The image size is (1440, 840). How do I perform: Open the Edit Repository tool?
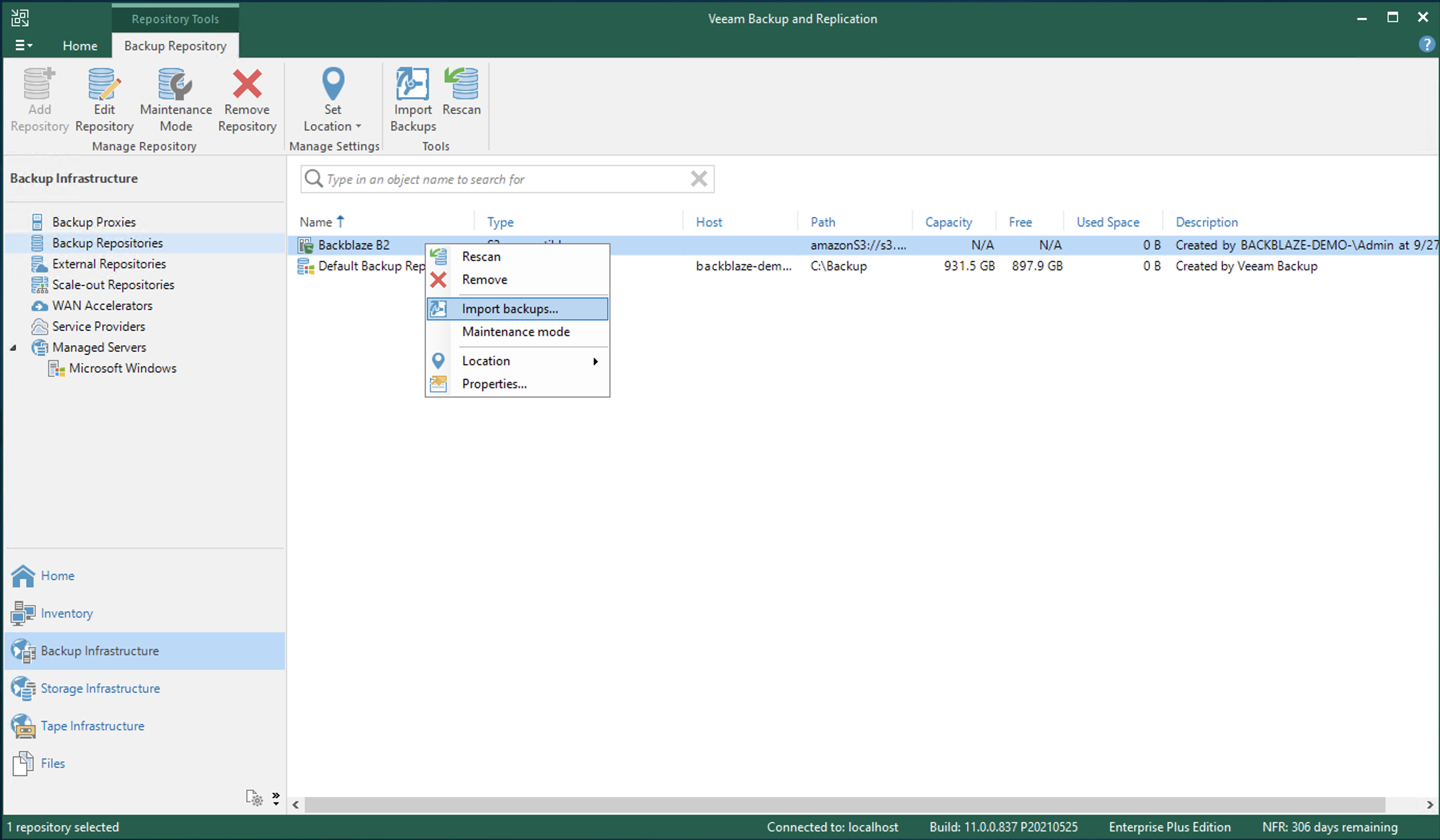point(104,100)
